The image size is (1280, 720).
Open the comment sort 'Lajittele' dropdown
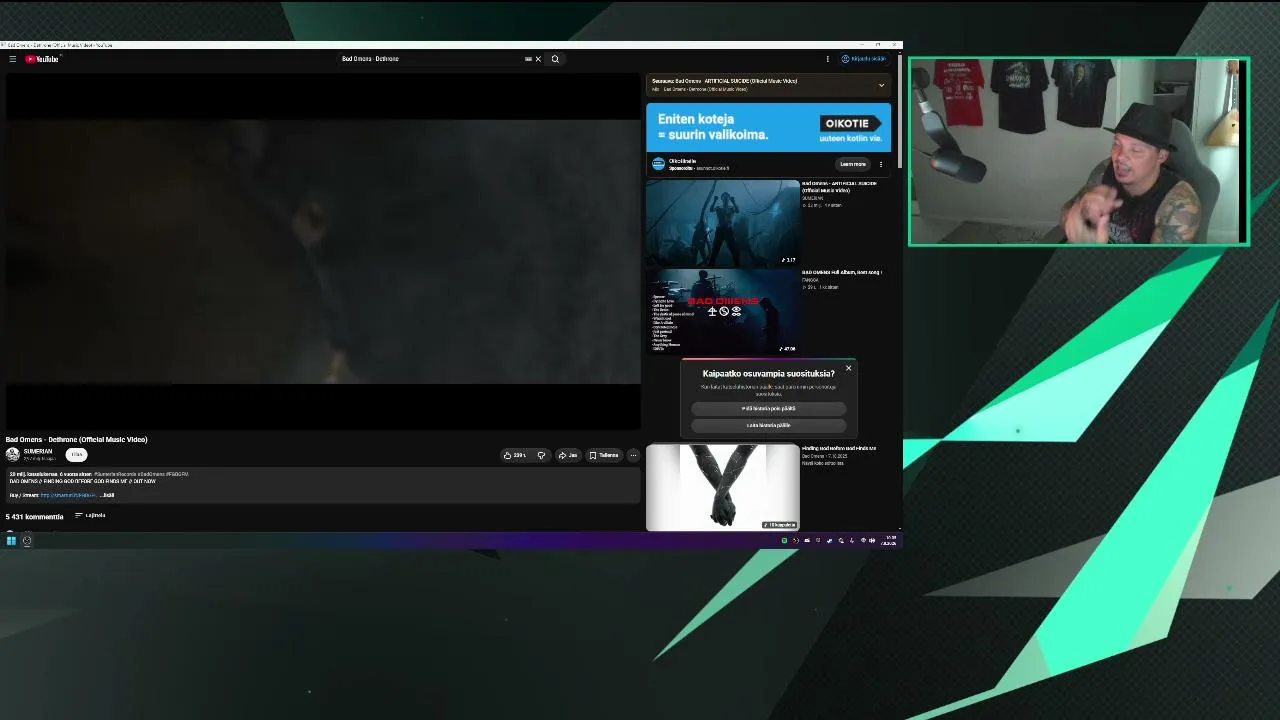pyautogui.click(x=90, y=516)
